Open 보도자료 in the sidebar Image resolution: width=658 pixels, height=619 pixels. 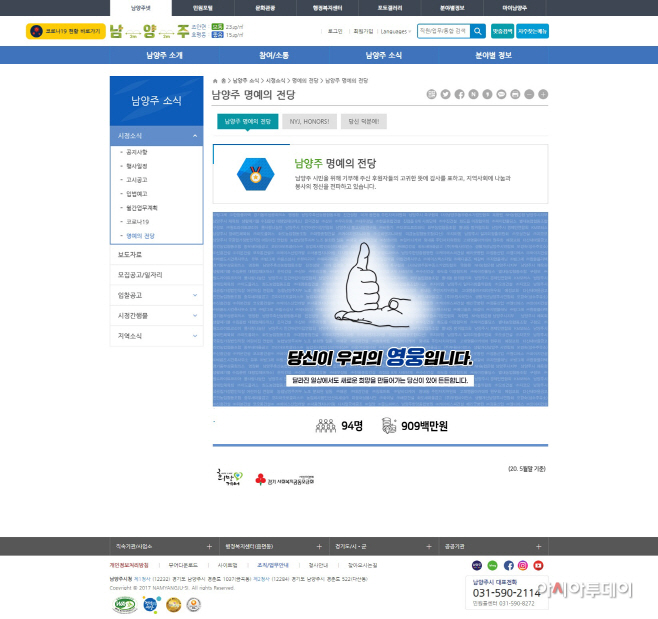pyautogui.click(x=157, y=255)
